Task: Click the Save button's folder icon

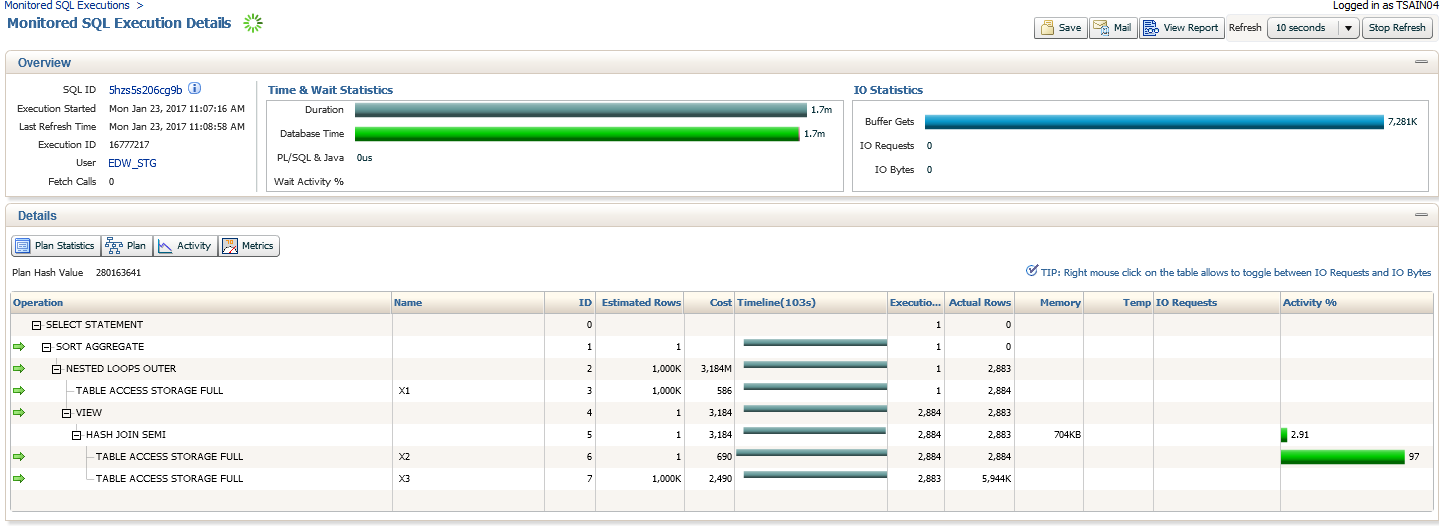Action: [x=1047, y=28]
